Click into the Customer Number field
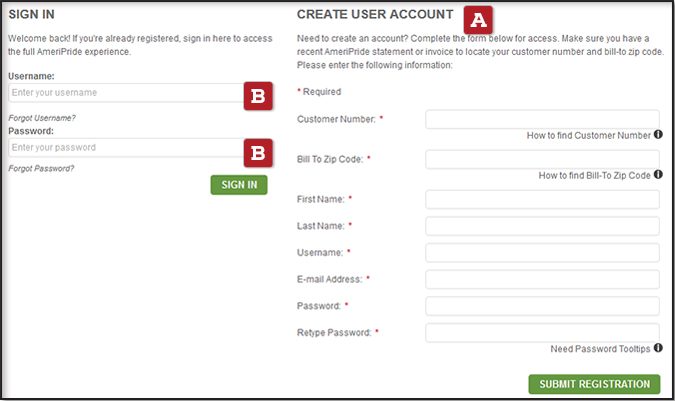This screenshot has width=675, height=401. point(542,119)
